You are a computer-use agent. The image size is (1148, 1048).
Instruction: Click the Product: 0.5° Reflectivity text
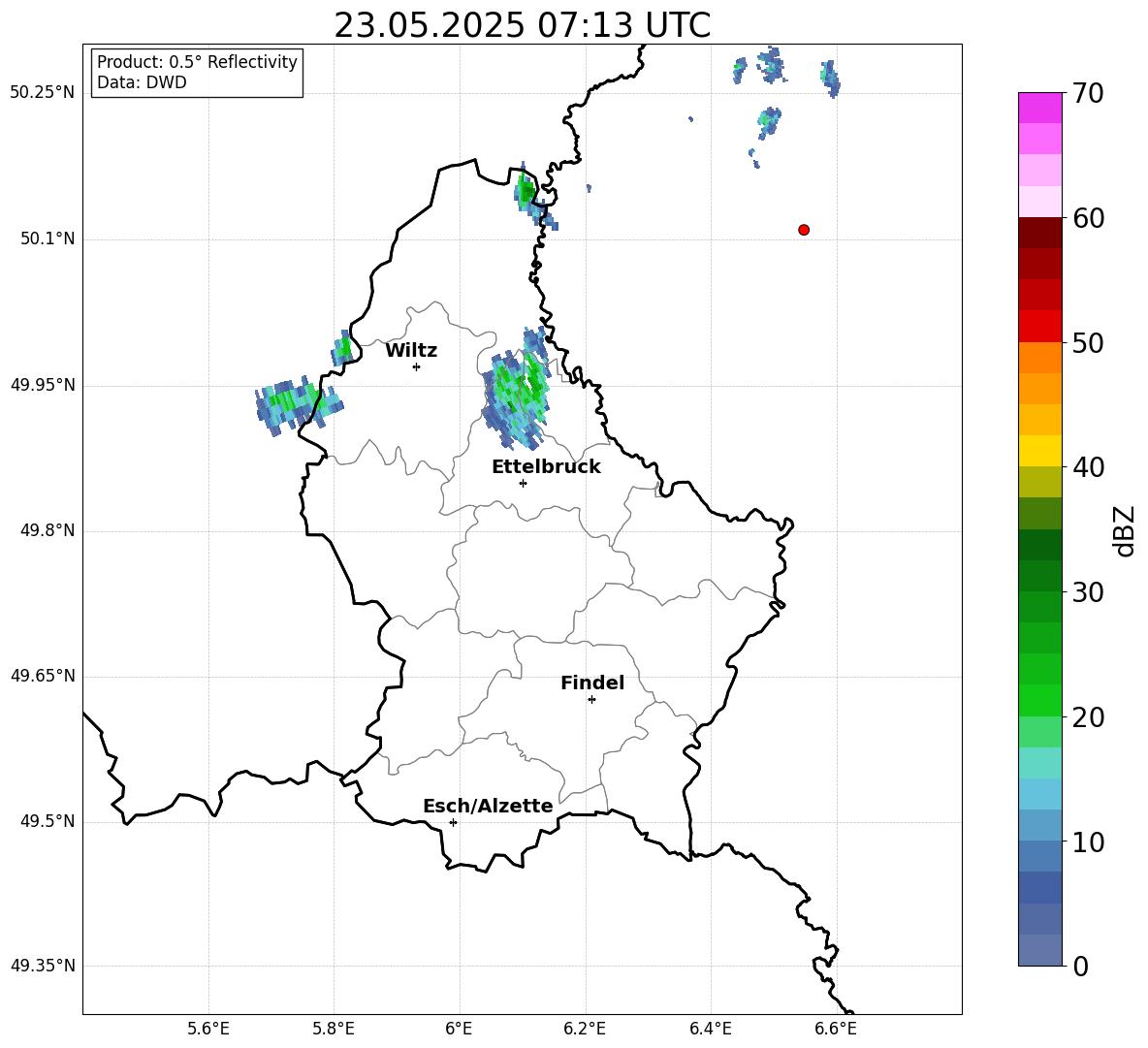(x=197, y=62)
